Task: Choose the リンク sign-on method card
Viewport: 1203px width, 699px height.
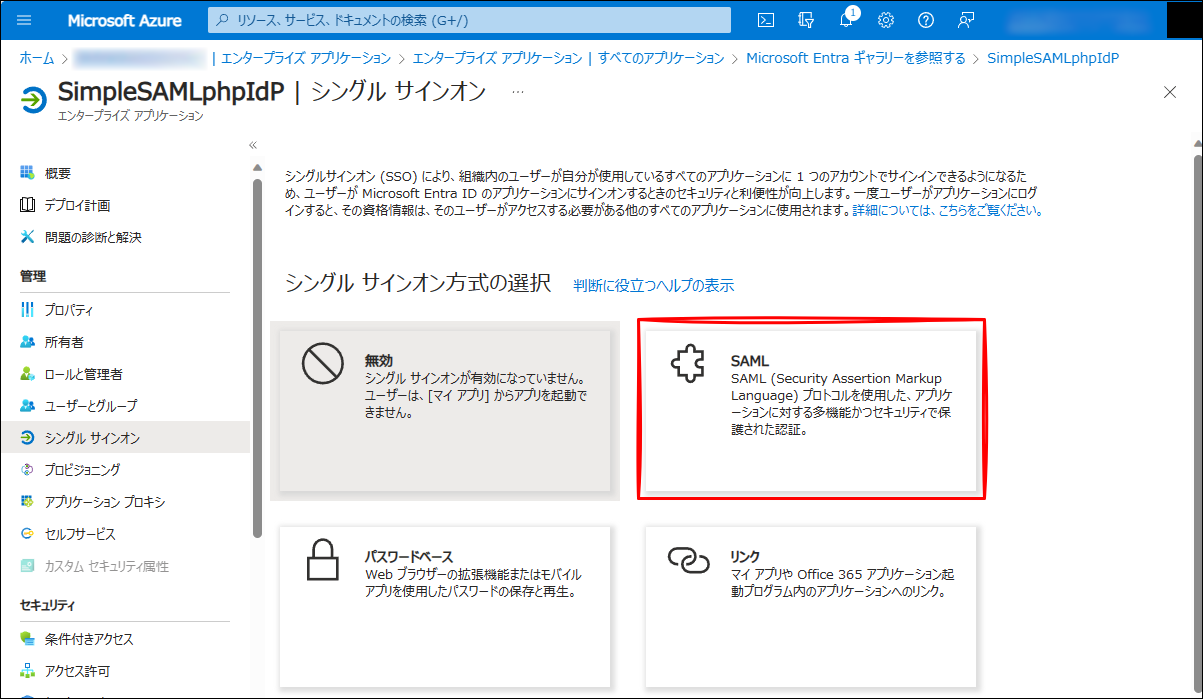Action: tap(811, 606)
